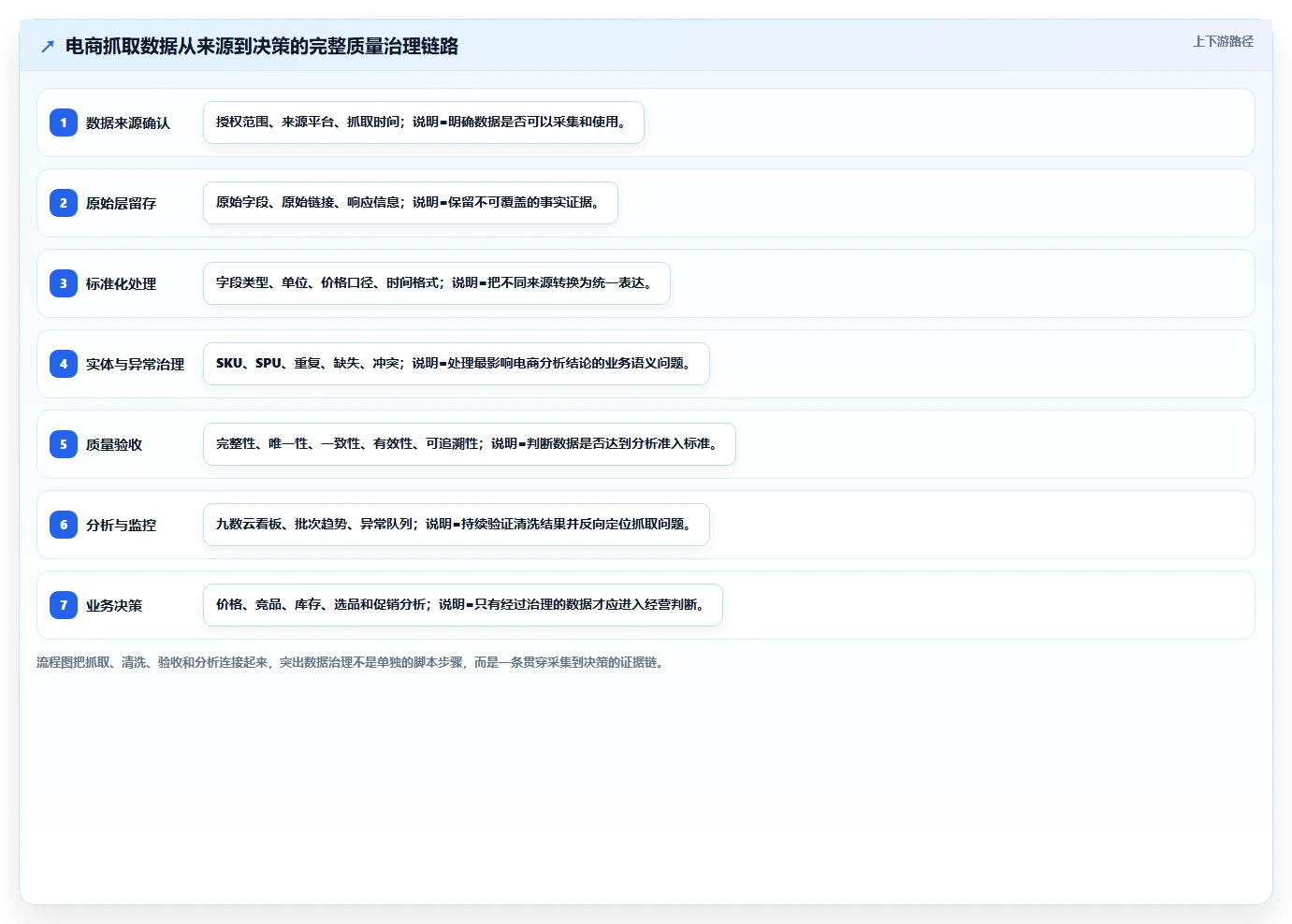Click the description box starting 授权范围、来源平台

pos(424,123)
